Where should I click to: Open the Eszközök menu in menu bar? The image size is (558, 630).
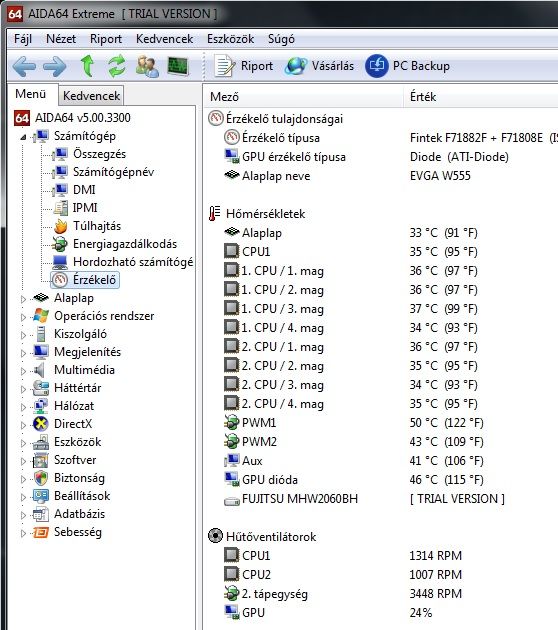click(x=231, y=39)
